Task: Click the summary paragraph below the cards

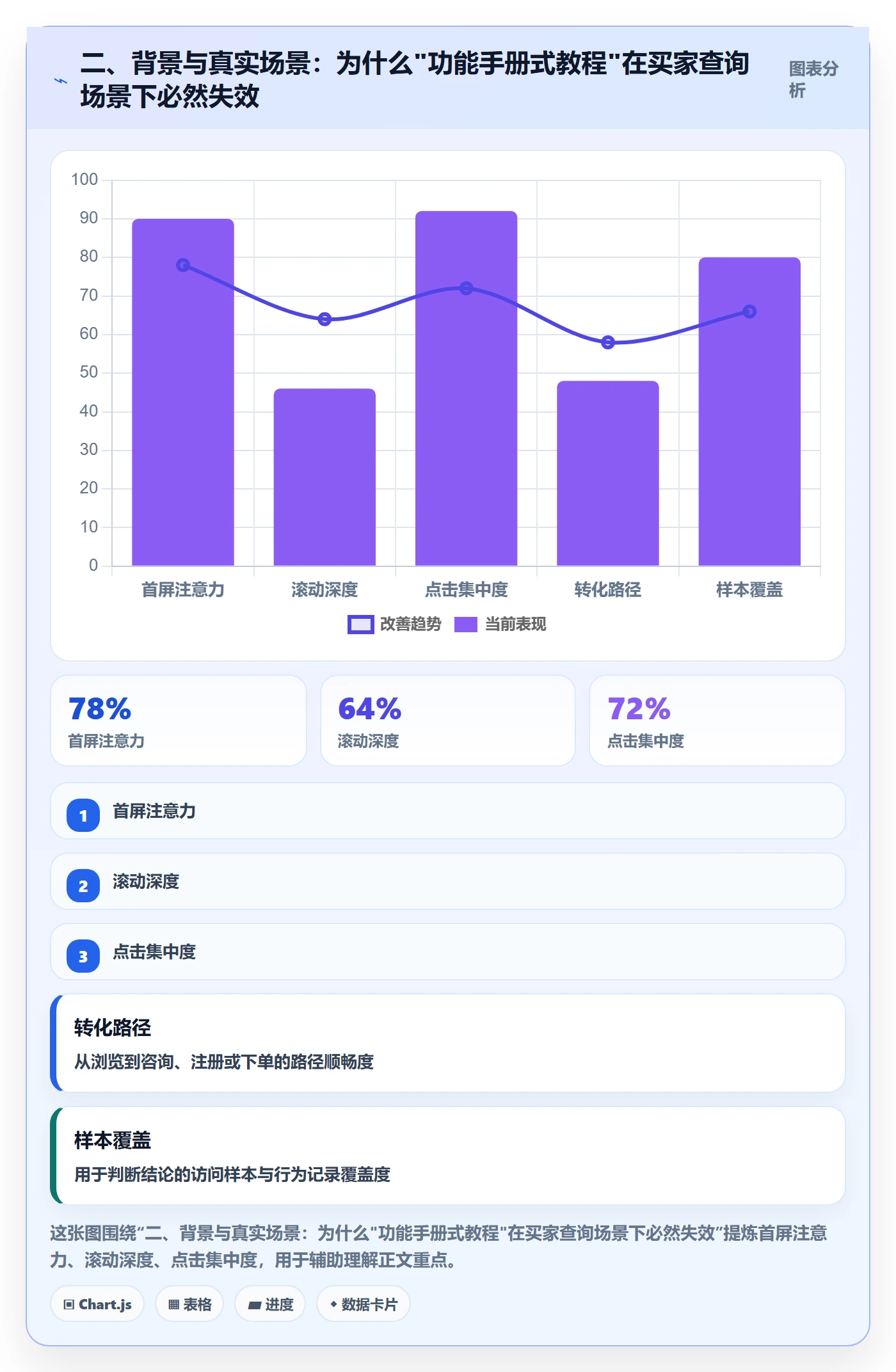Action: [x=439, y=1247]
